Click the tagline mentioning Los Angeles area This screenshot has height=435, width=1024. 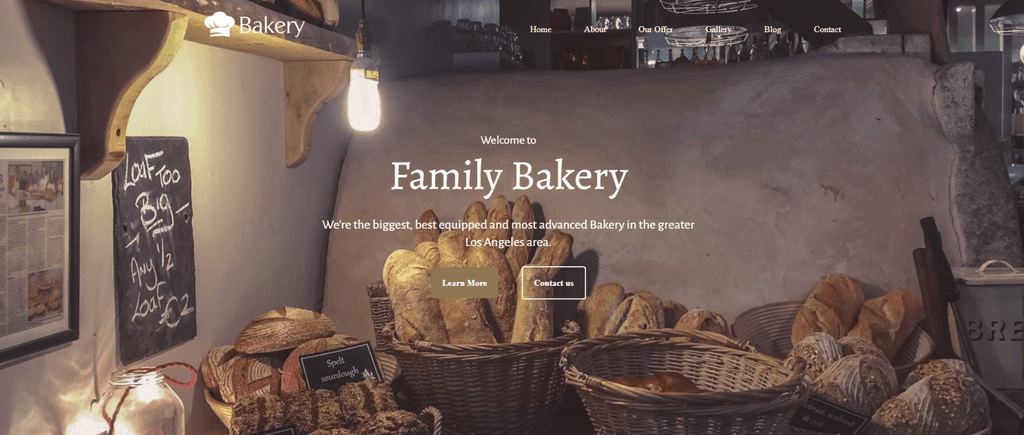(x=508, y=233)
